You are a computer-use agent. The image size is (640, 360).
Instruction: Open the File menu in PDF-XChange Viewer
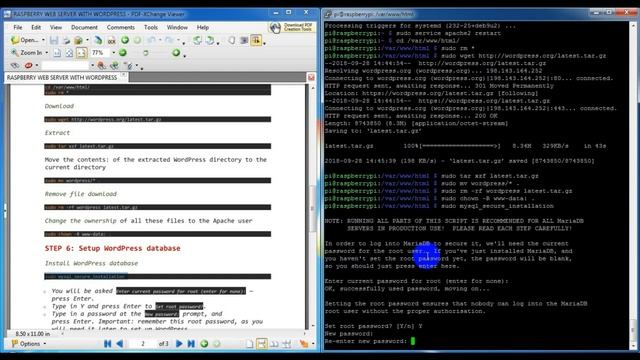(x=18, y=27)
